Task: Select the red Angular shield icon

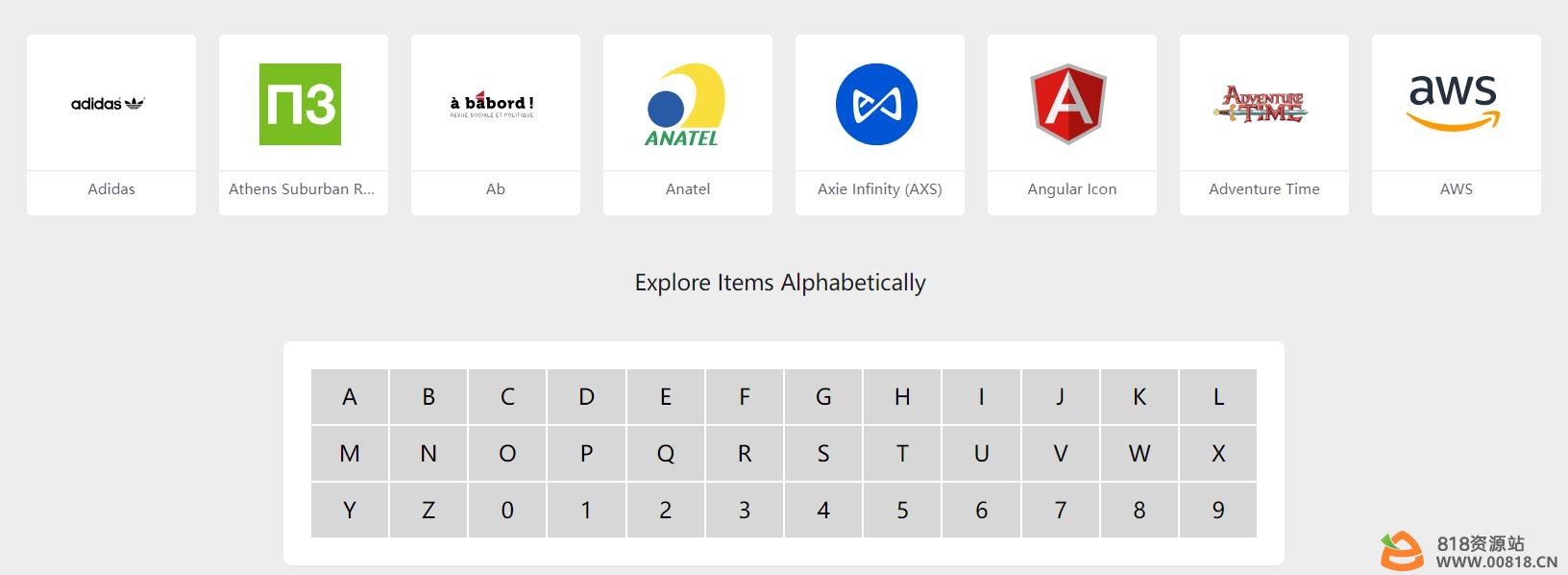Action: click(x=1068, y=104)
